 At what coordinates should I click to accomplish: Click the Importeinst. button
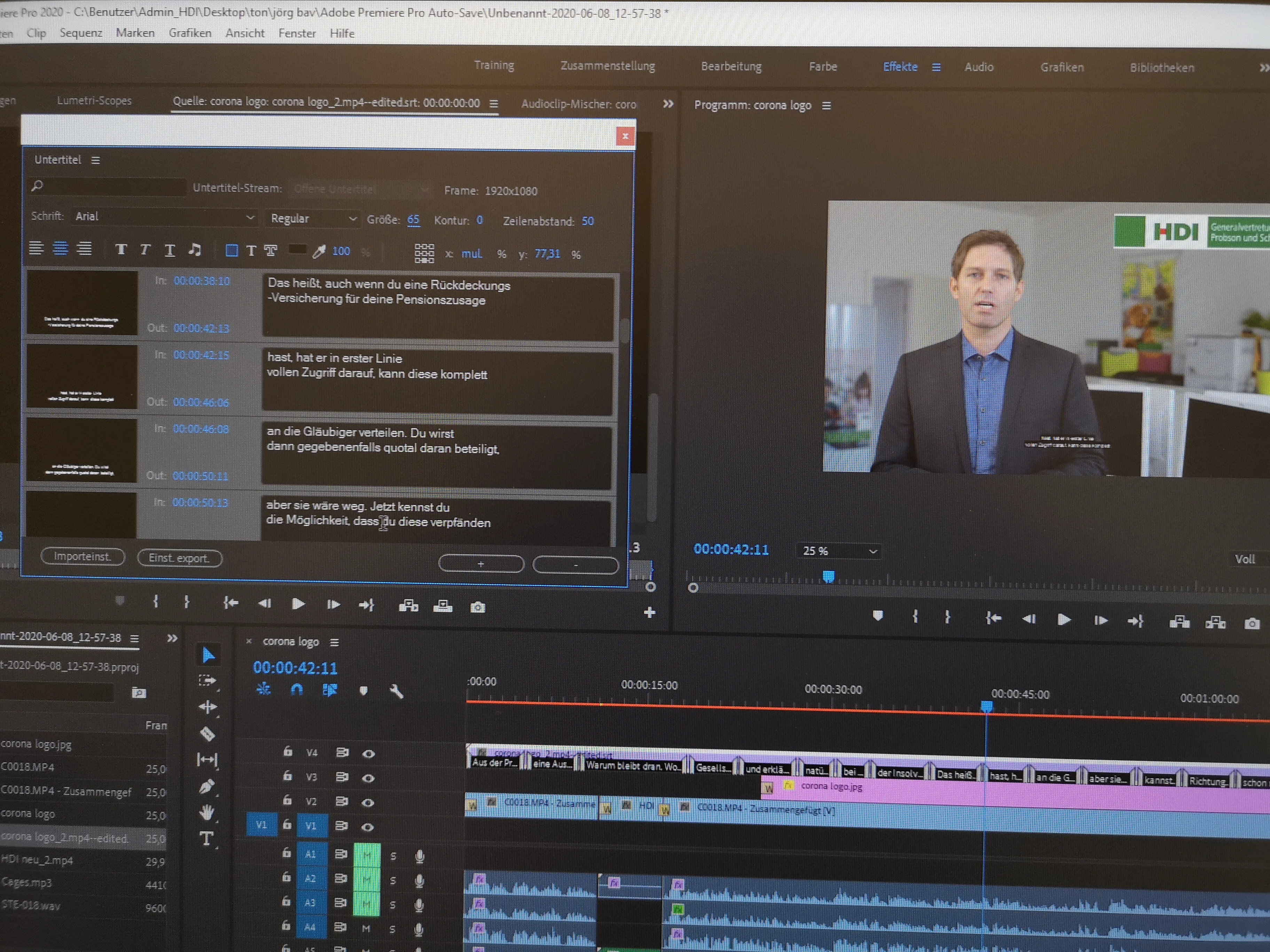(83, 557)
